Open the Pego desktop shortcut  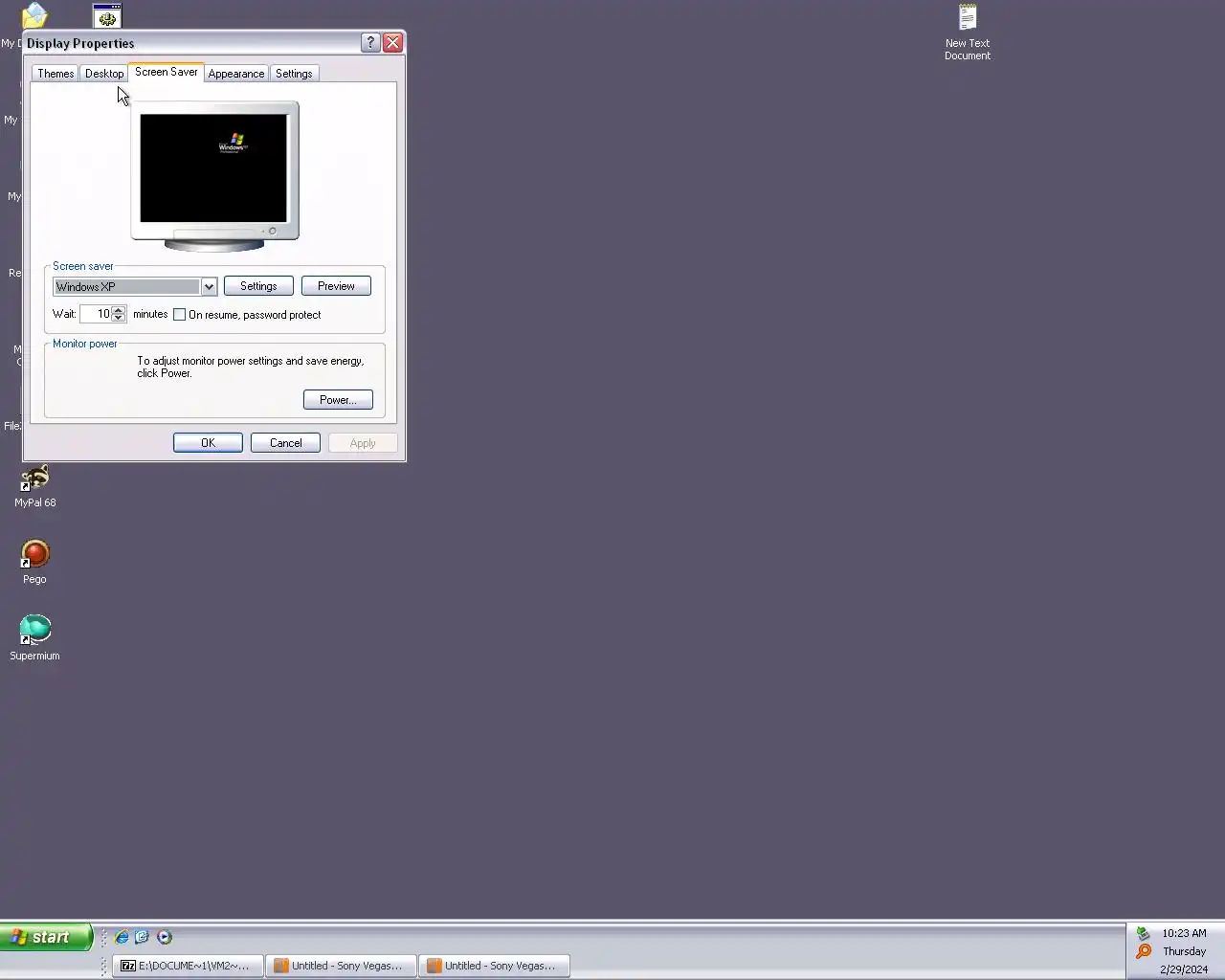click(x=34, y=562)
